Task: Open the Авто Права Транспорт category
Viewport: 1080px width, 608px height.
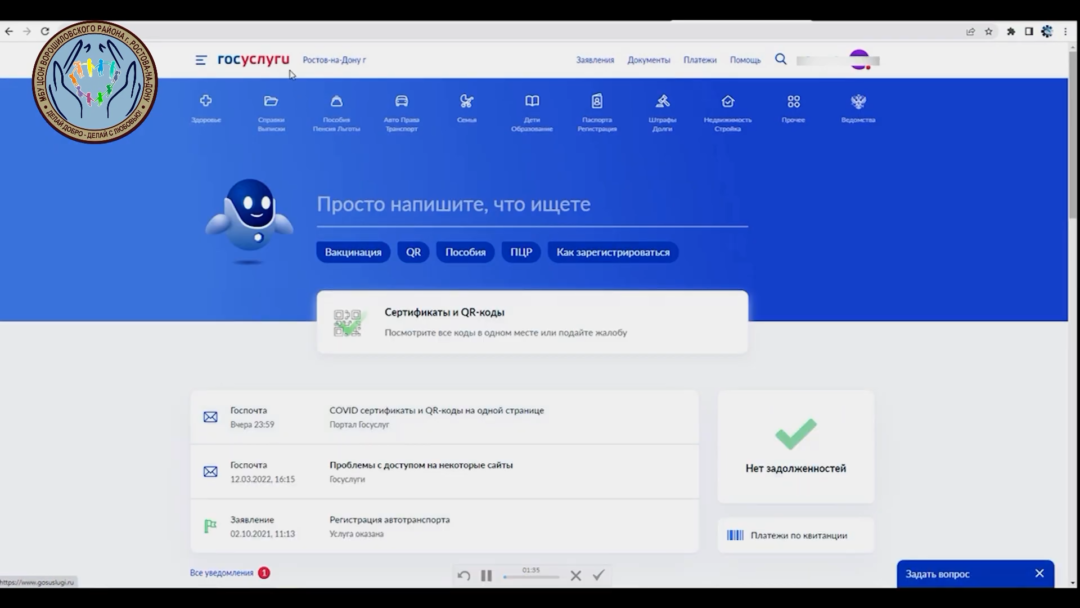Action: (402, 112)
